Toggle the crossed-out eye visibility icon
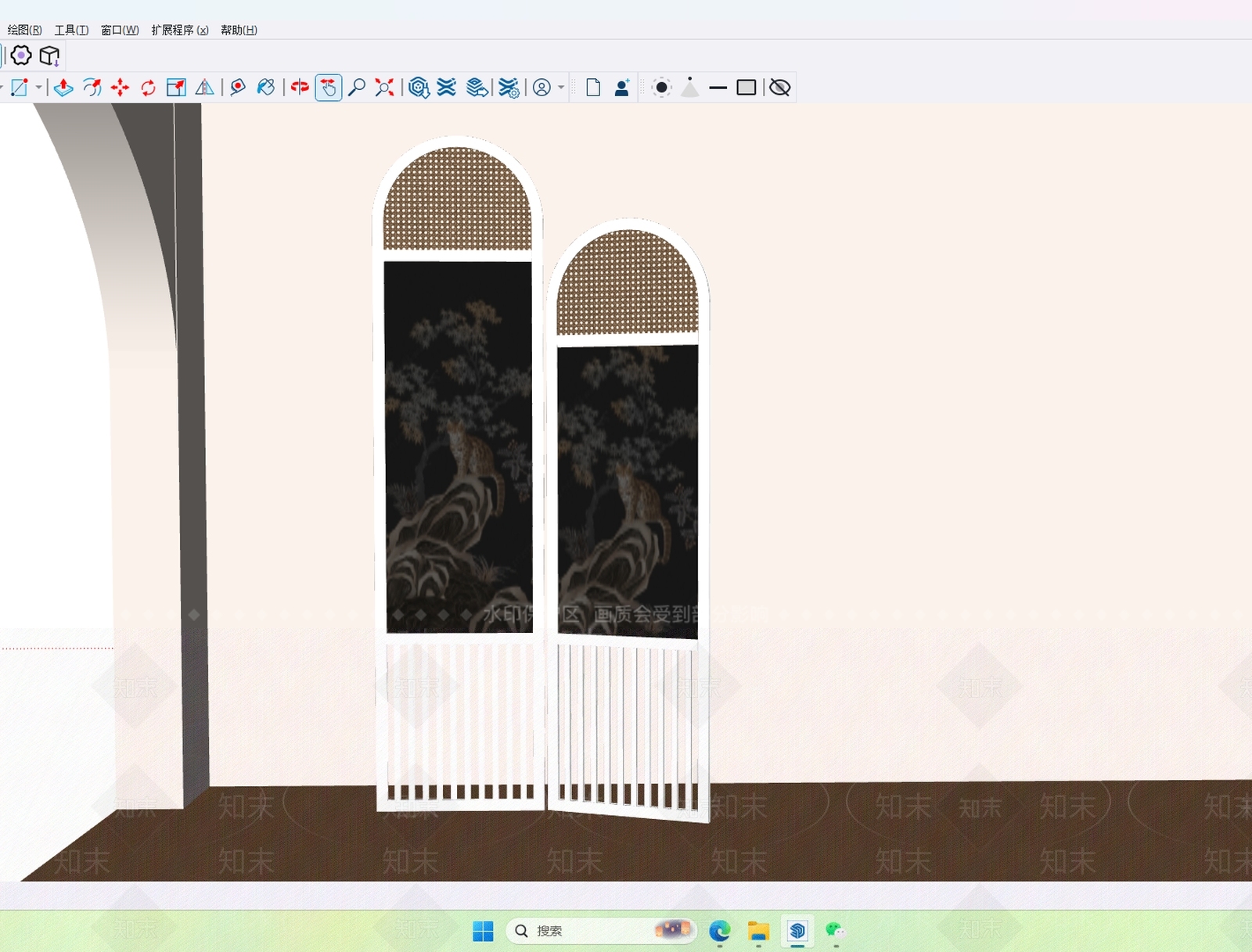1252x952 pixels. click(780, 88)
